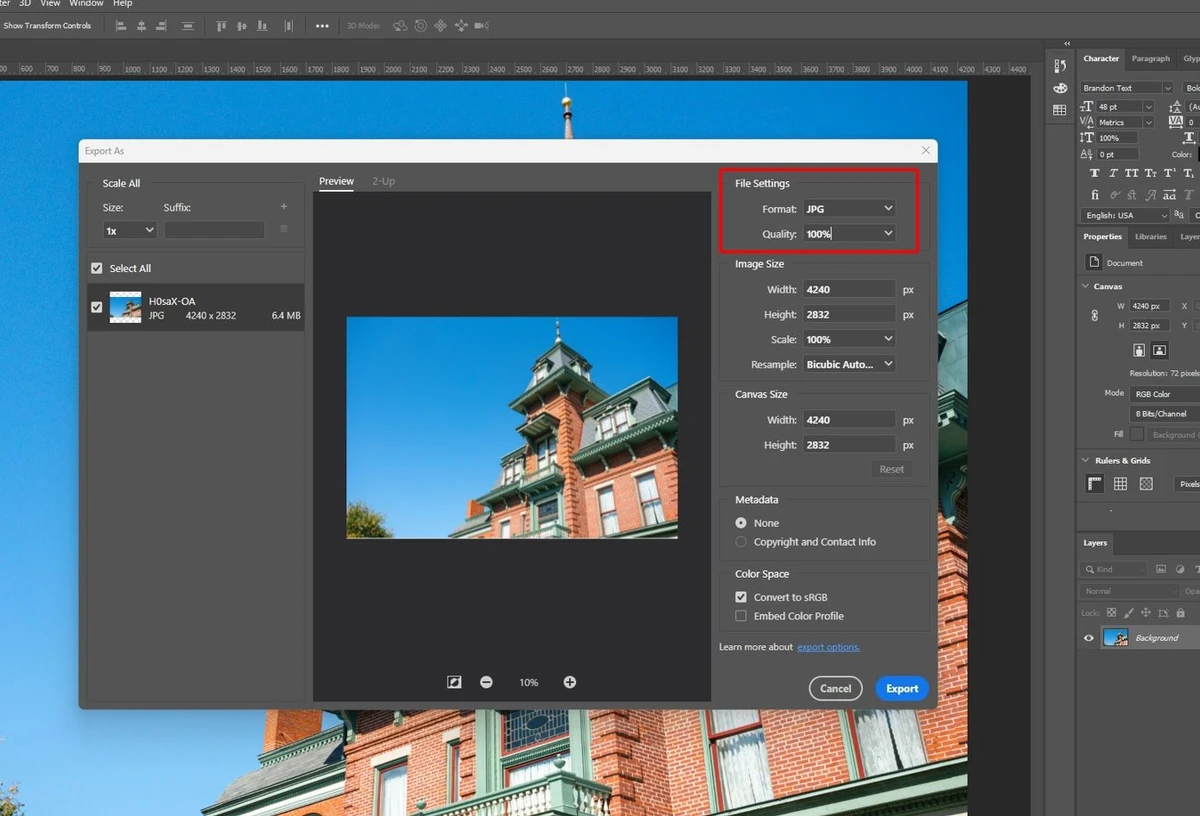Uncheck the Convert to sRGB checkbox
Screen dimensions: 1200x816
(740, 596)
